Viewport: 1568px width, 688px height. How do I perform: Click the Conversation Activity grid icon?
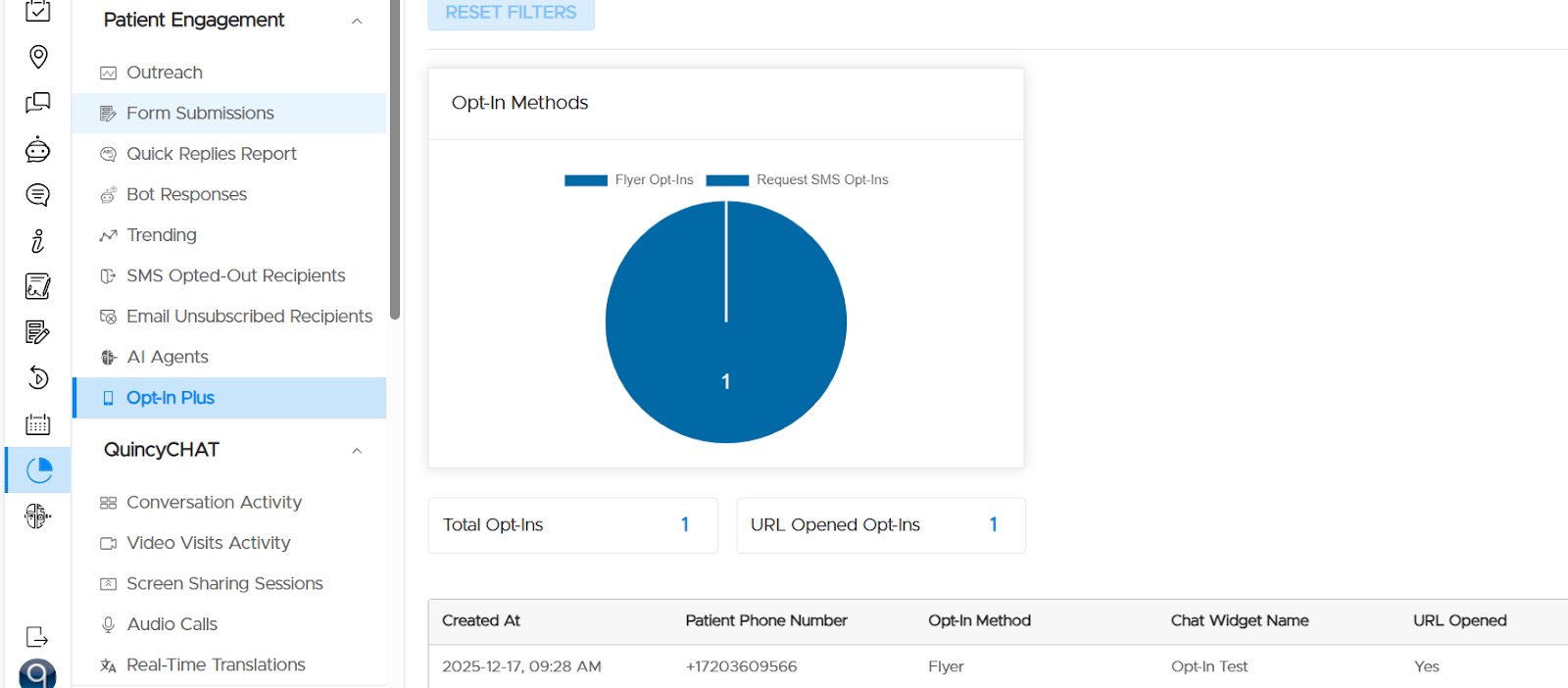pyautogui.click(x=109, y=503)
